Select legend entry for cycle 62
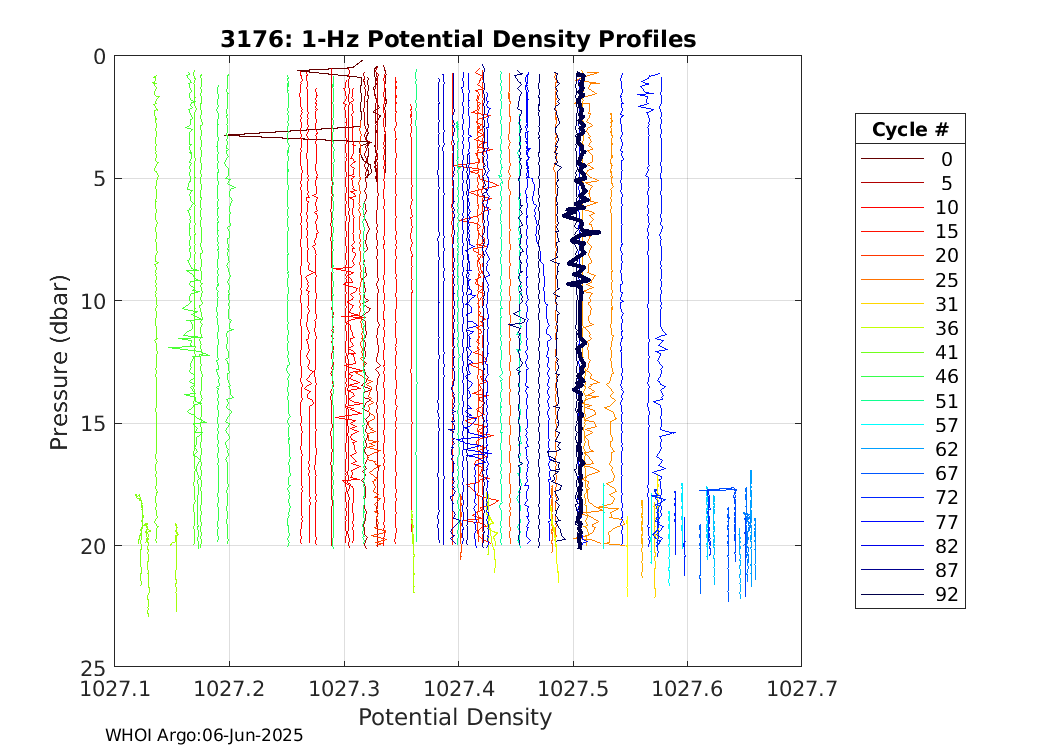 click(x=910, y=449)
